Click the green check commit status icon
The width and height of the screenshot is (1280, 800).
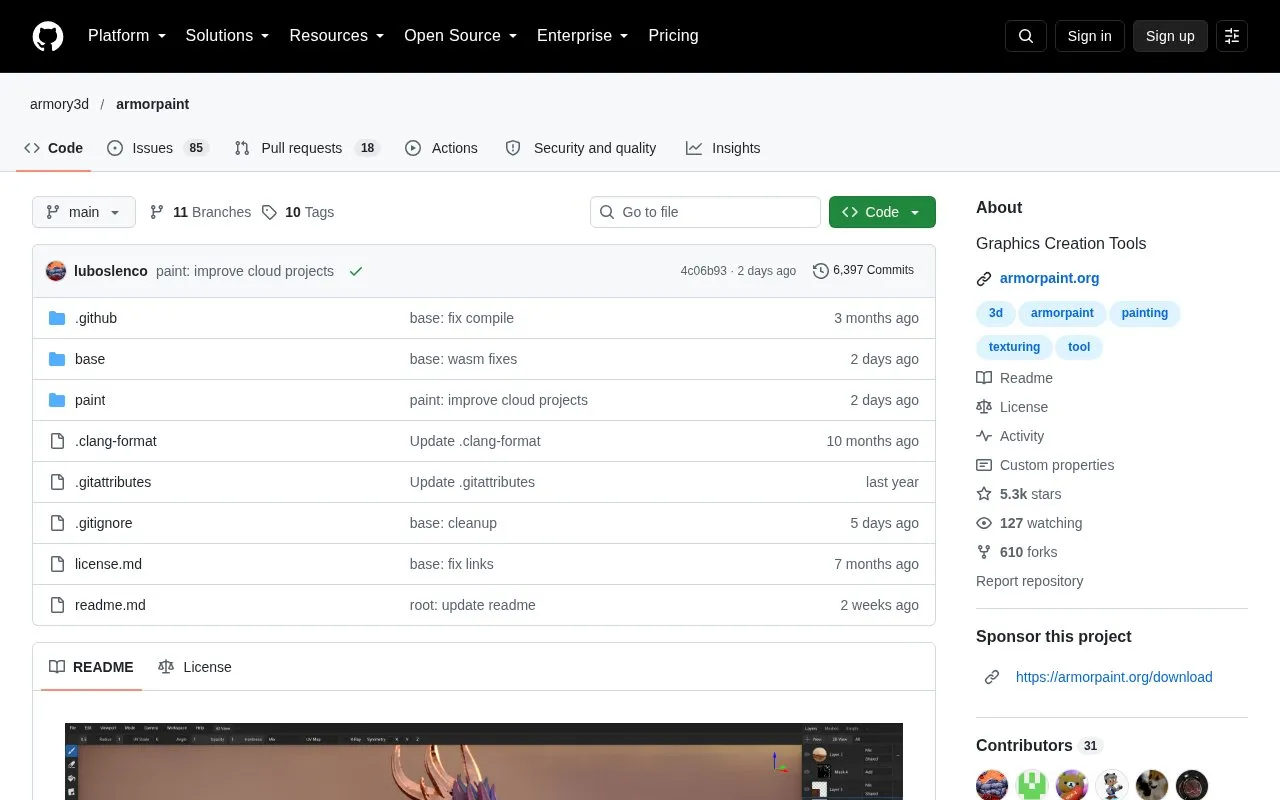point(356,271)
